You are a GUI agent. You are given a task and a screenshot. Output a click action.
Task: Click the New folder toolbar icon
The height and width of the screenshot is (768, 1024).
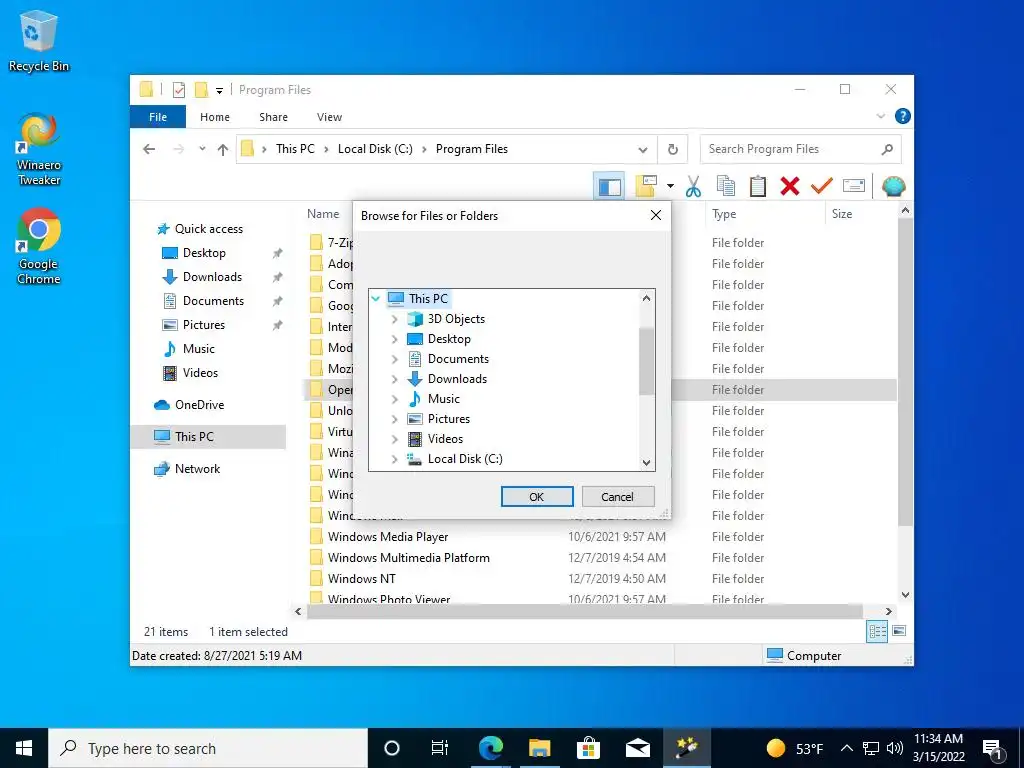[x=647, y=186]
